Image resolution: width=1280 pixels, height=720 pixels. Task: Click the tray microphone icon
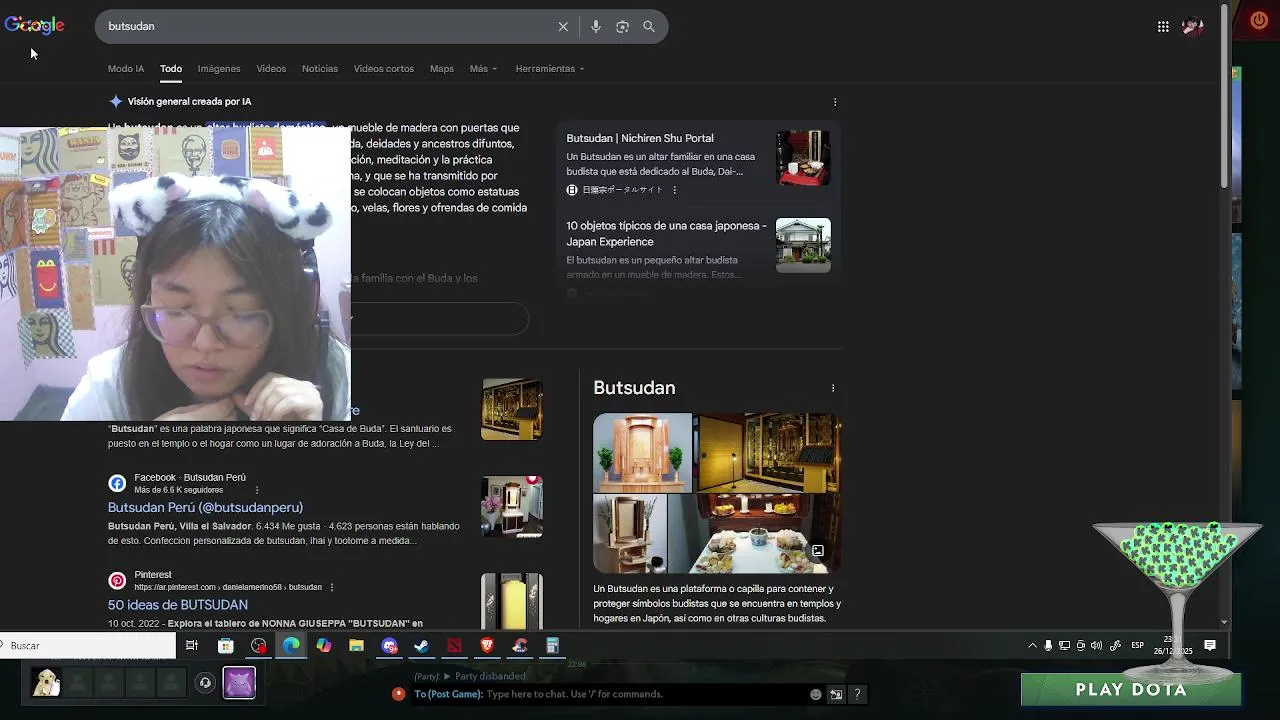tap(1048, 646)
